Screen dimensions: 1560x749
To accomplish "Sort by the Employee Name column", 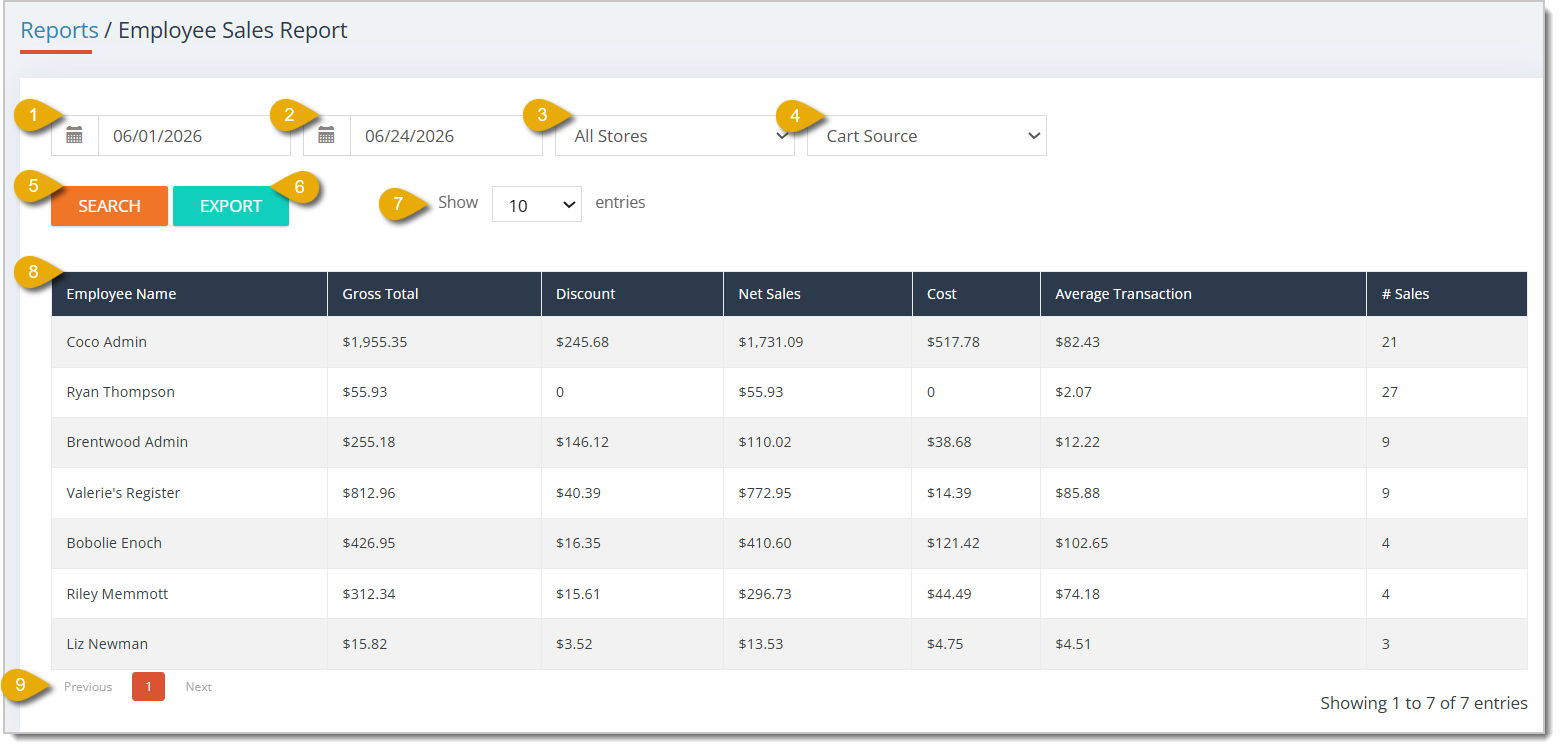I will pyautogui.click(x=189, y=294).
